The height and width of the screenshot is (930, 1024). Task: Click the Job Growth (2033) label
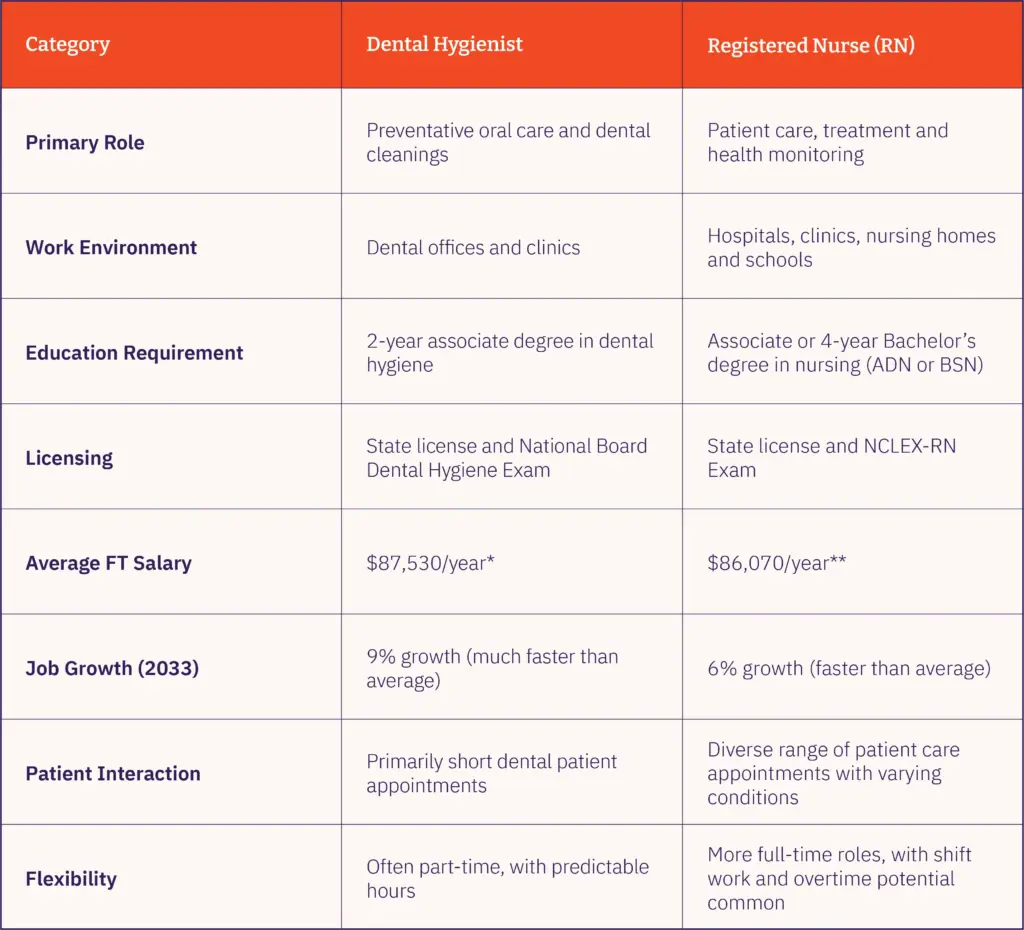click(112, 668)
